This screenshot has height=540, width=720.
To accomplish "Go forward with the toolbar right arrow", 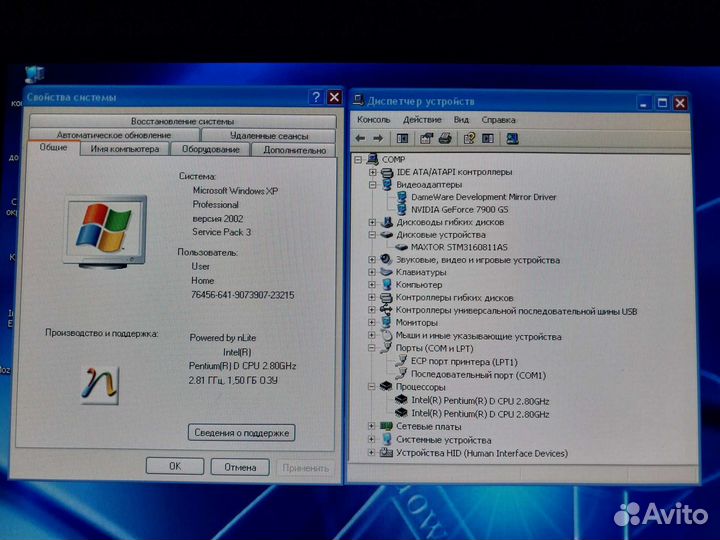I will coord(378,138).
